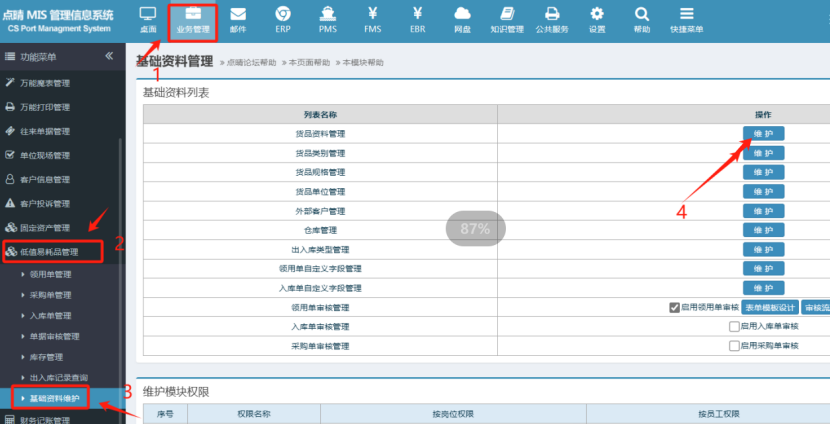Open the 帮助 magnifier icon
Viewport: 830px width, 425px height.
(x=642, y=18)
